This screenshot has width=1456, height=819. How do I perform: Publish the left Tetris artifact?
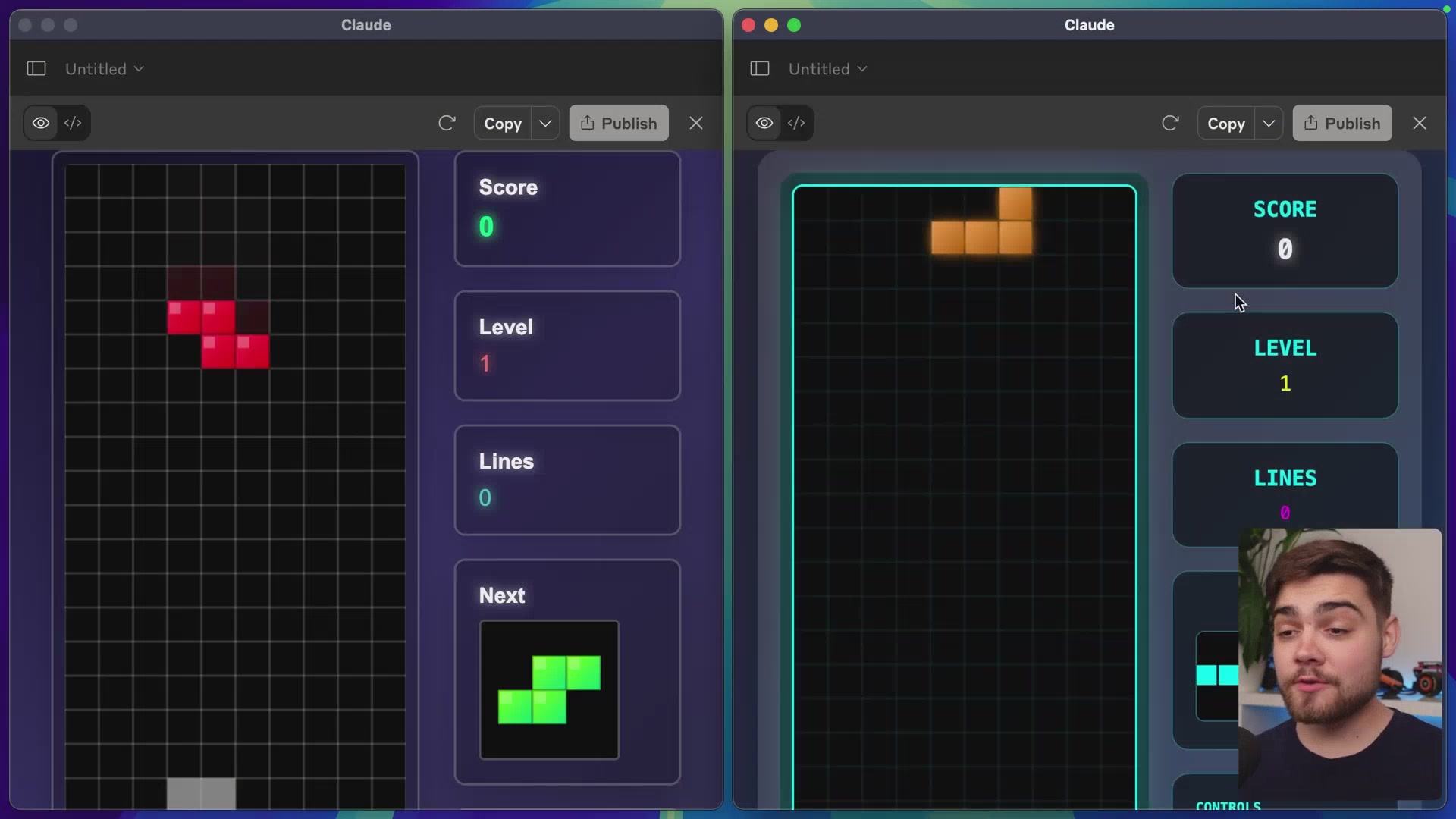click(619, 123)
